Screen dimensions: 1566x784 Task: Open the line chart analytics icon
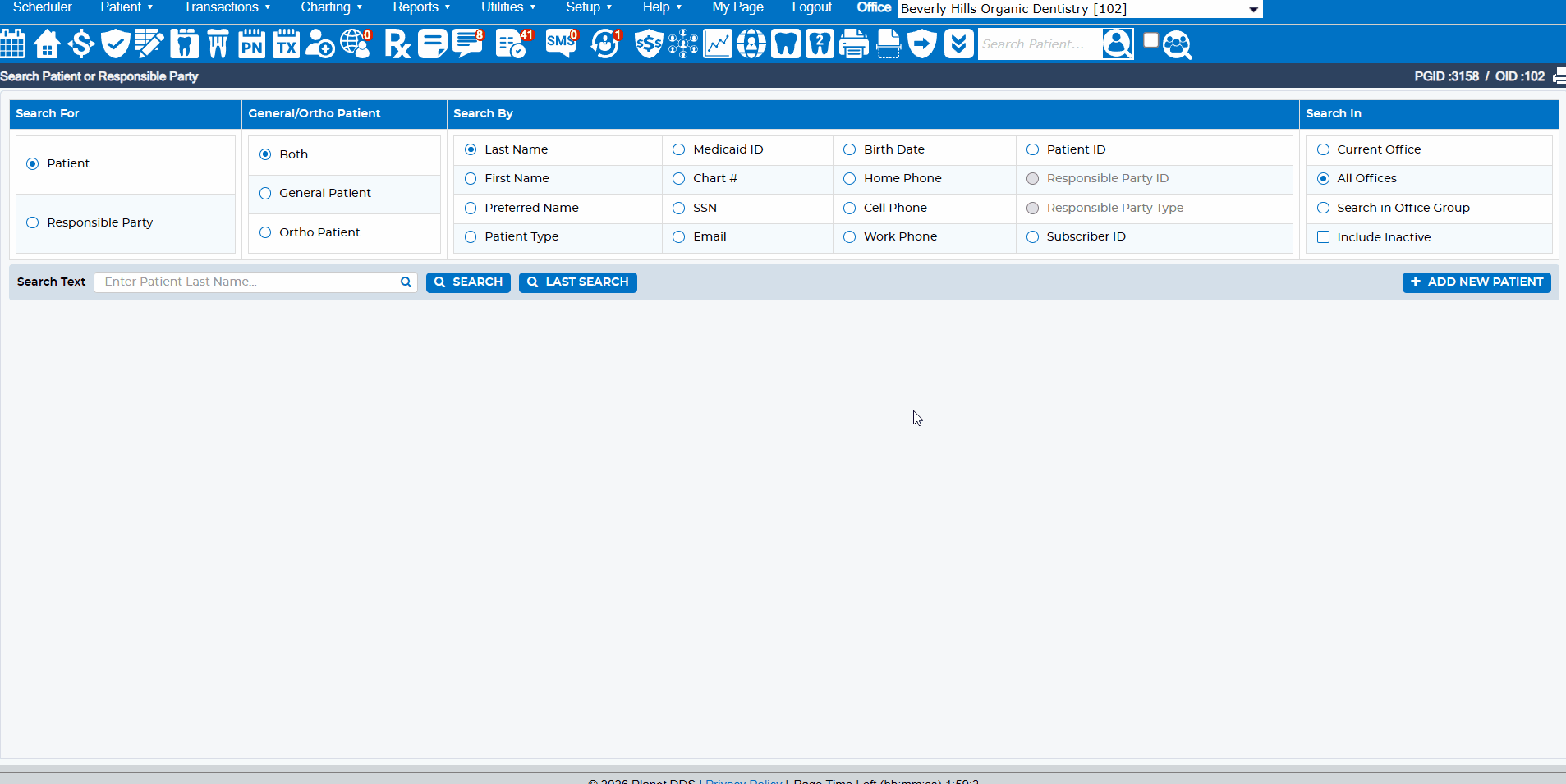coord(717,44)
